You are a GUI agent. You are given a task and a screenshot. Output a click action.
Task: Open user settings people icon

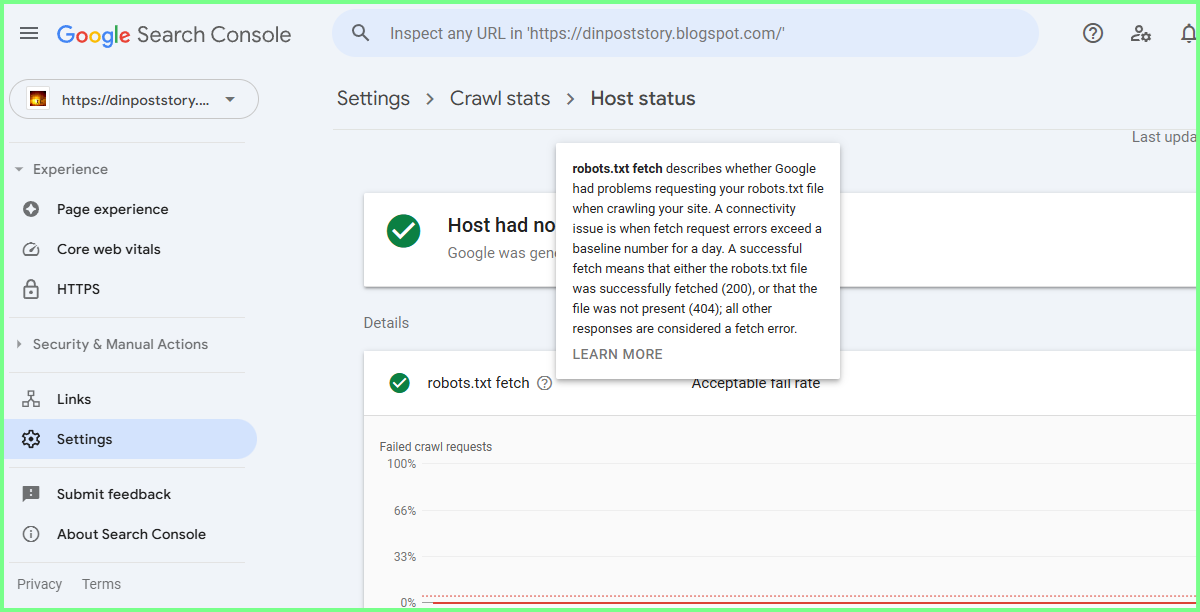(1141, 33)
